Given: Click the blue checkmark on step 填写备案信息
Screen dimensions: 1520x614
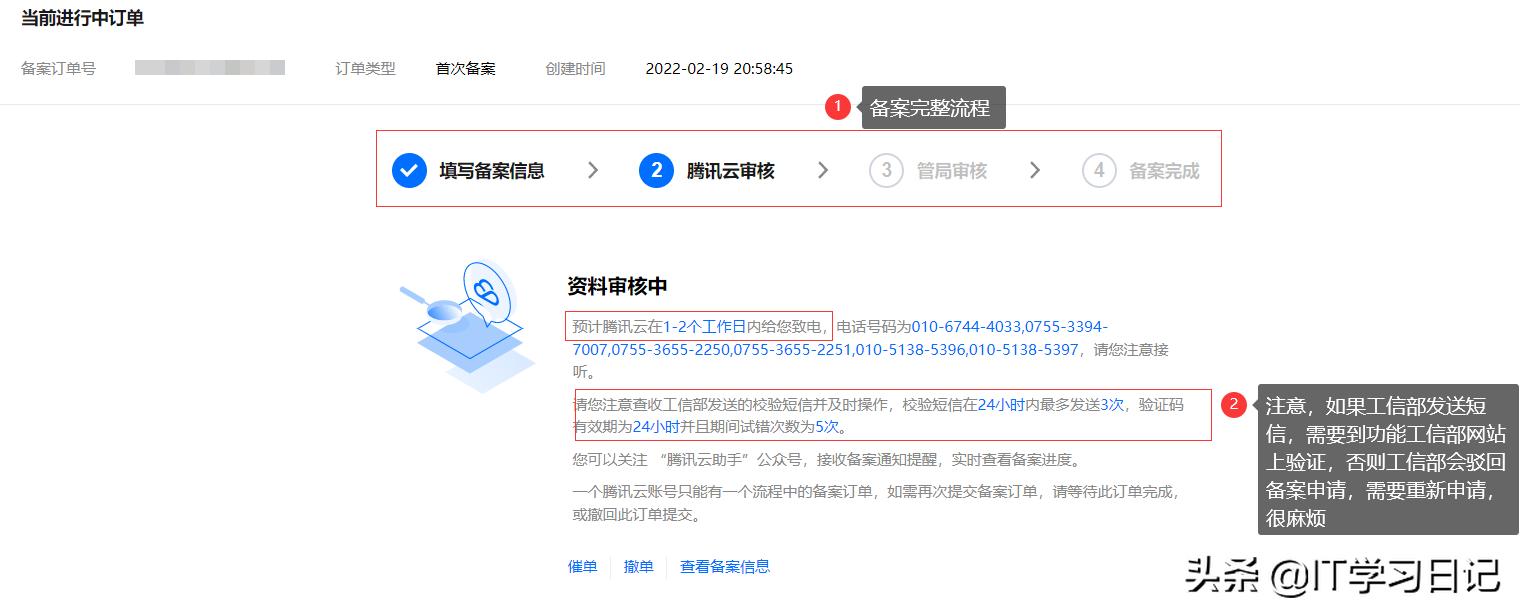Looking at the screenshot, I should coord(409,170).
